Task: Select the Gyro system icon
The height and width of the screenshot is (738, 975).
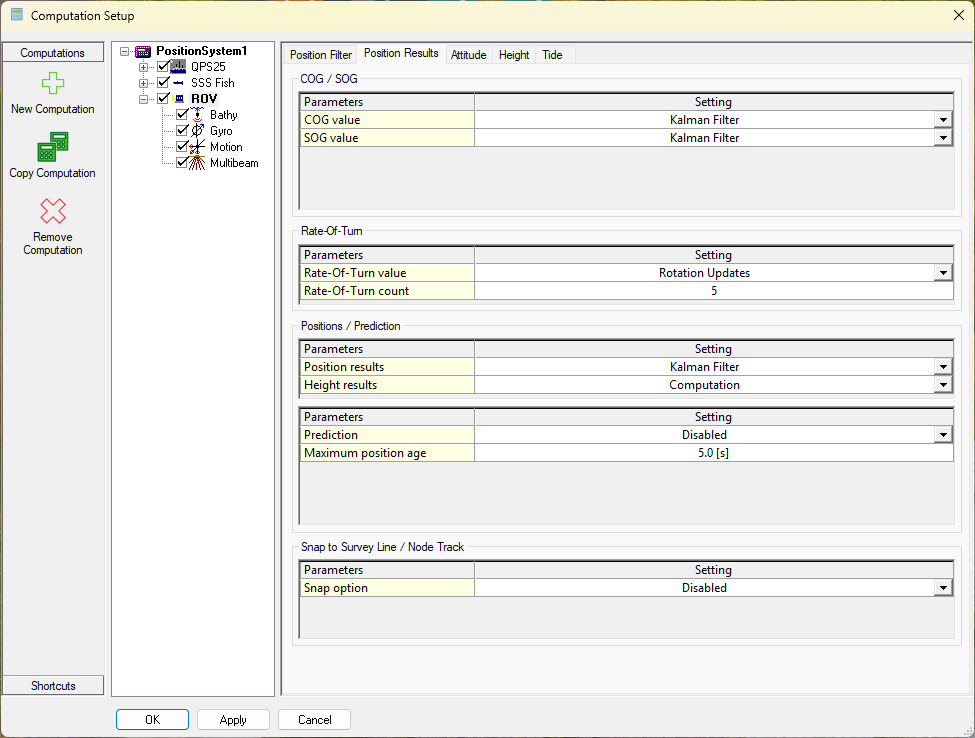Action: tap(198, 131)
